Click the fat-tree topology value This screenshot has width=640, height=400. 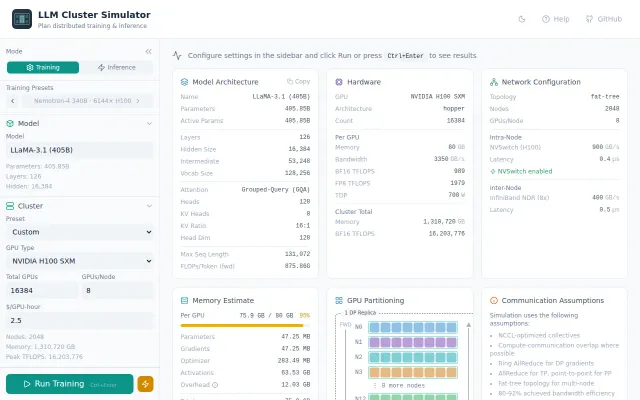point(605,96)
